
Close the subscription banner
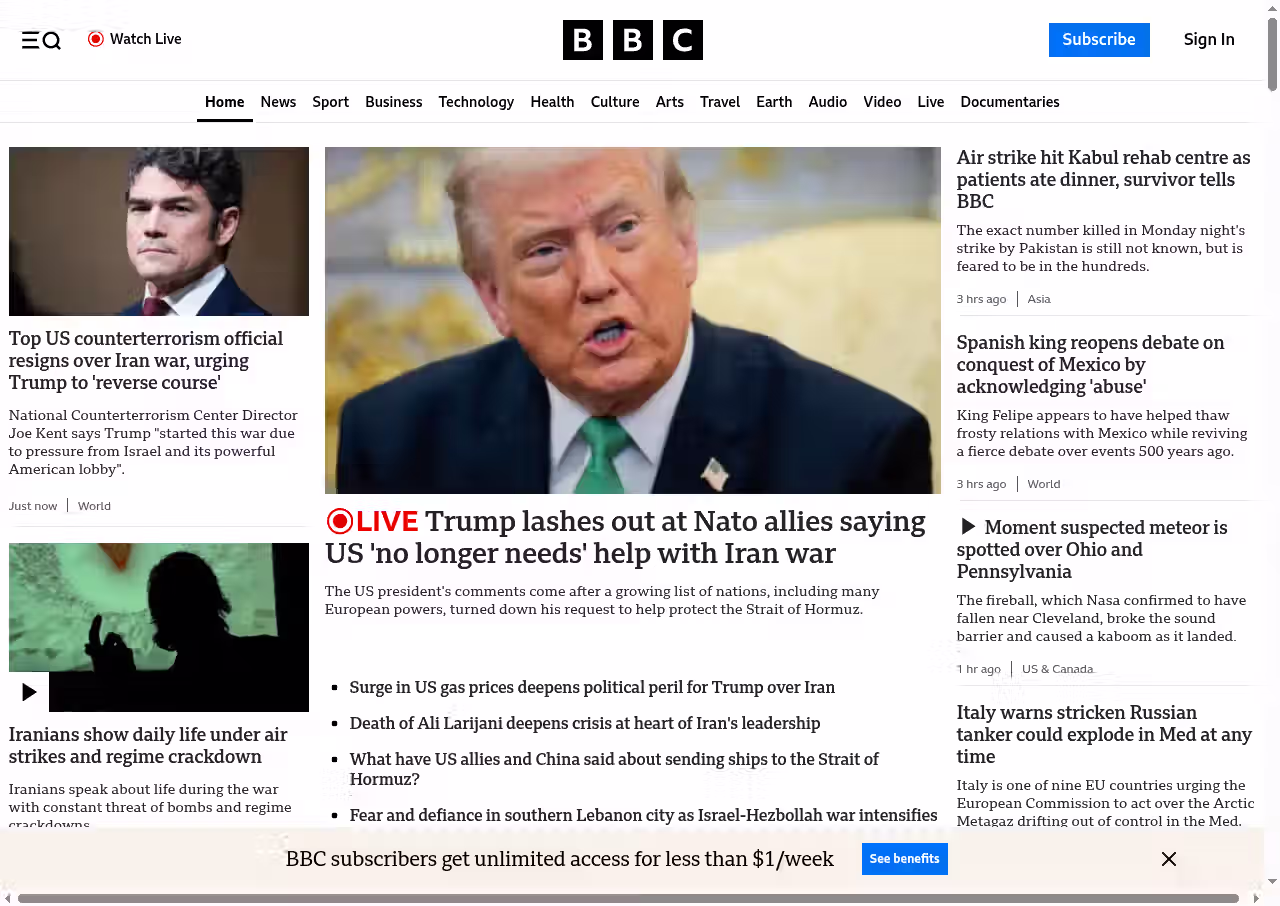pyautogui.click(x=1168, y=859)
